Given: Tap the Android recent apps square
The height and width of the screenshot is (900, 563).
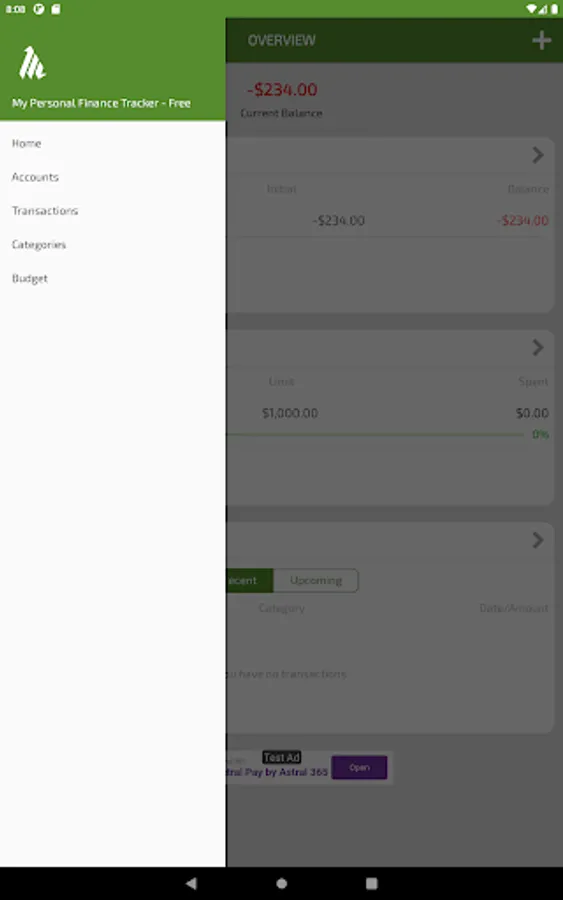Looking at the screenshot, I should pyautogui.click(x=371, y=883).
